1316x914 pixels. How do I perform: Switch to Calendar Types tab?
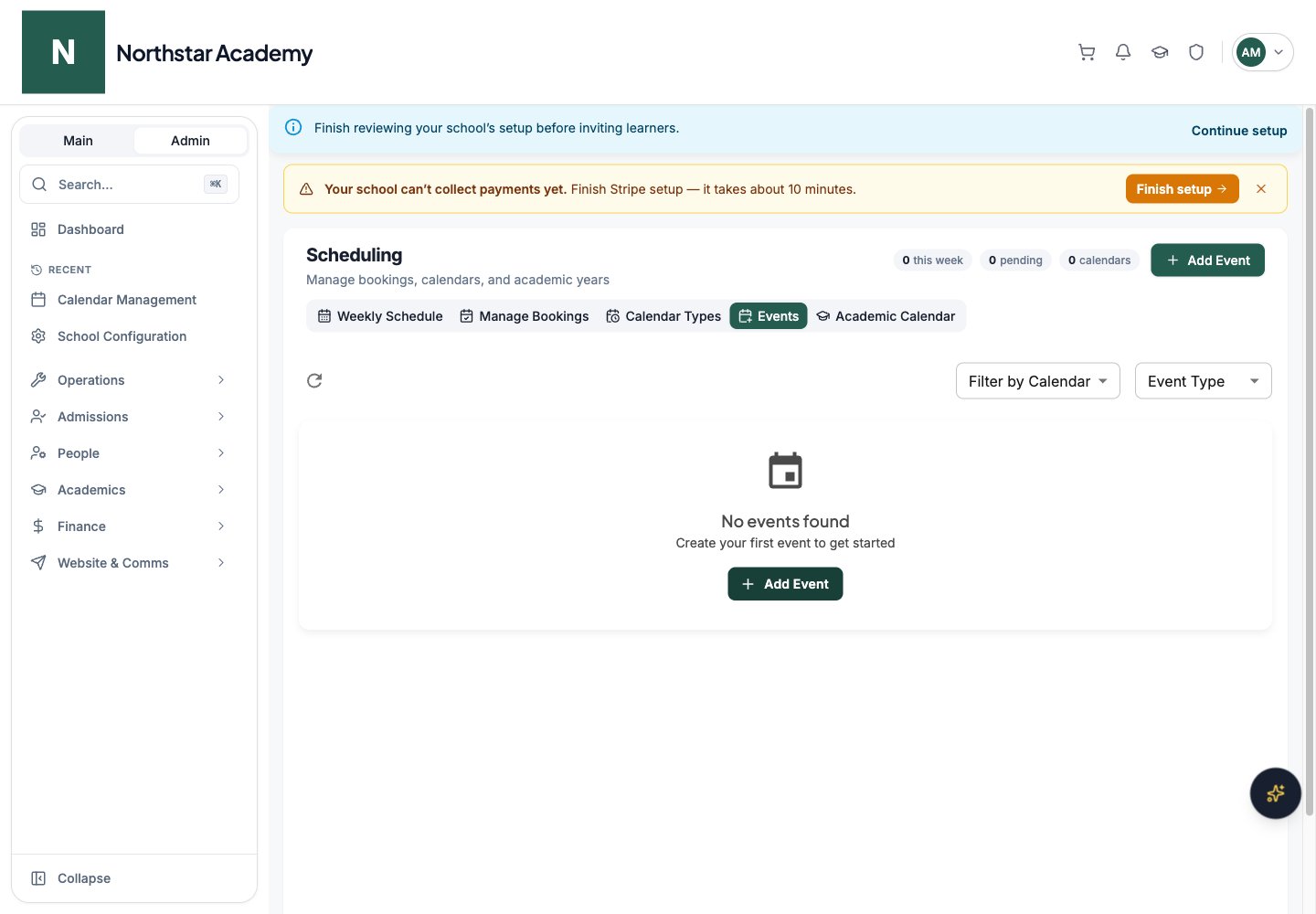pyautogui.click(x=663, y=316)
